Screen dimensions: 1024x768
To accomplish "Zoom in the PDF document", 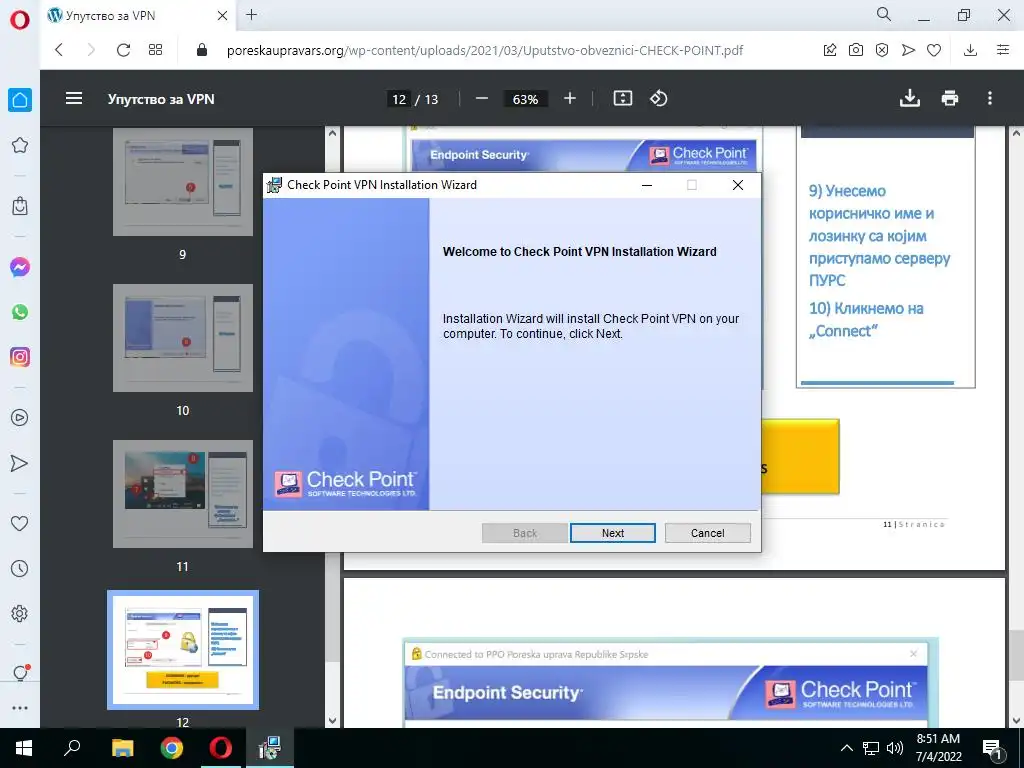I will [x=569, y=99].
